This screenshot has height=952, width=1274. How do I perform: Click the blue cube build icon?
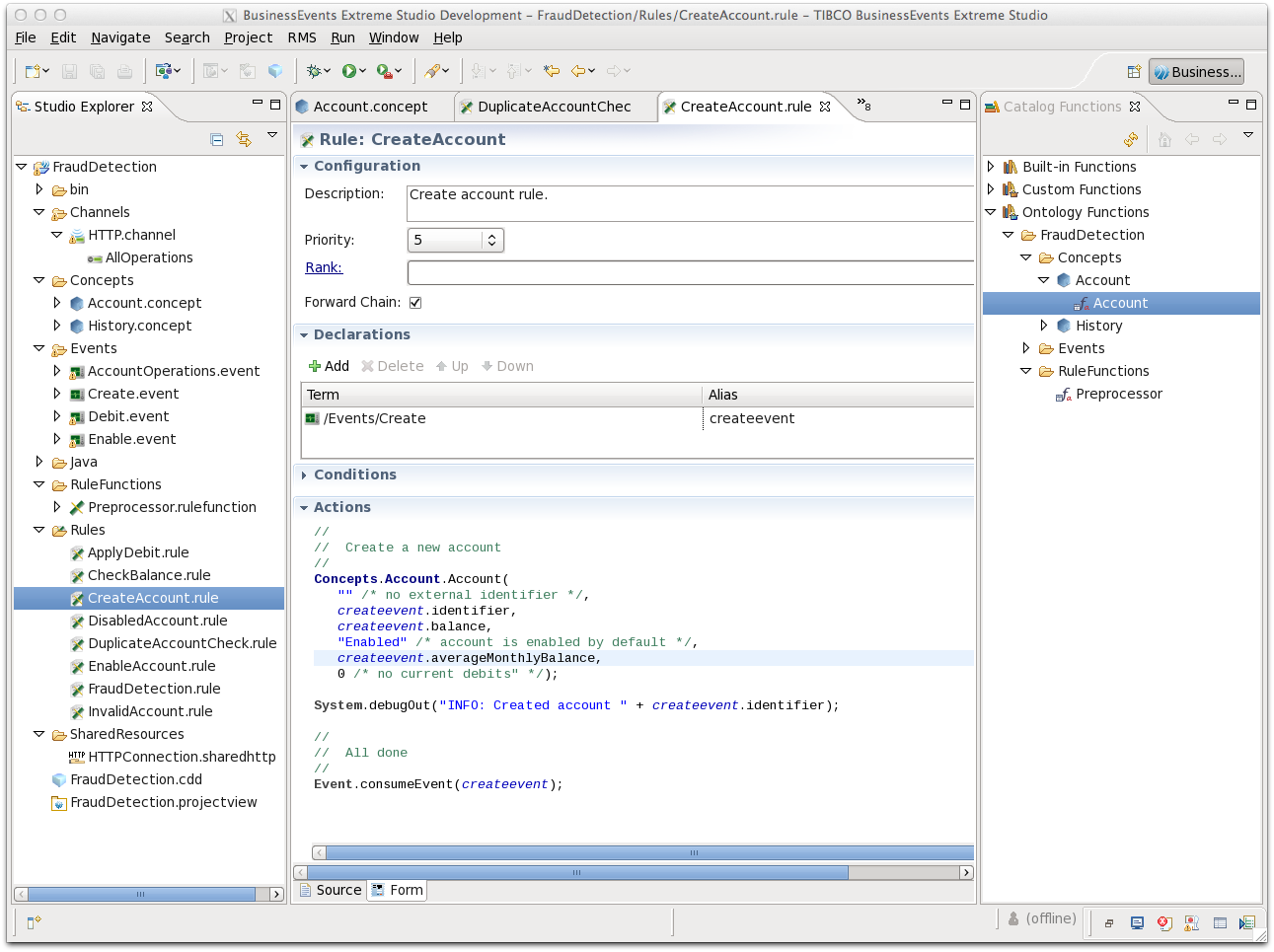tap(275, 71)
